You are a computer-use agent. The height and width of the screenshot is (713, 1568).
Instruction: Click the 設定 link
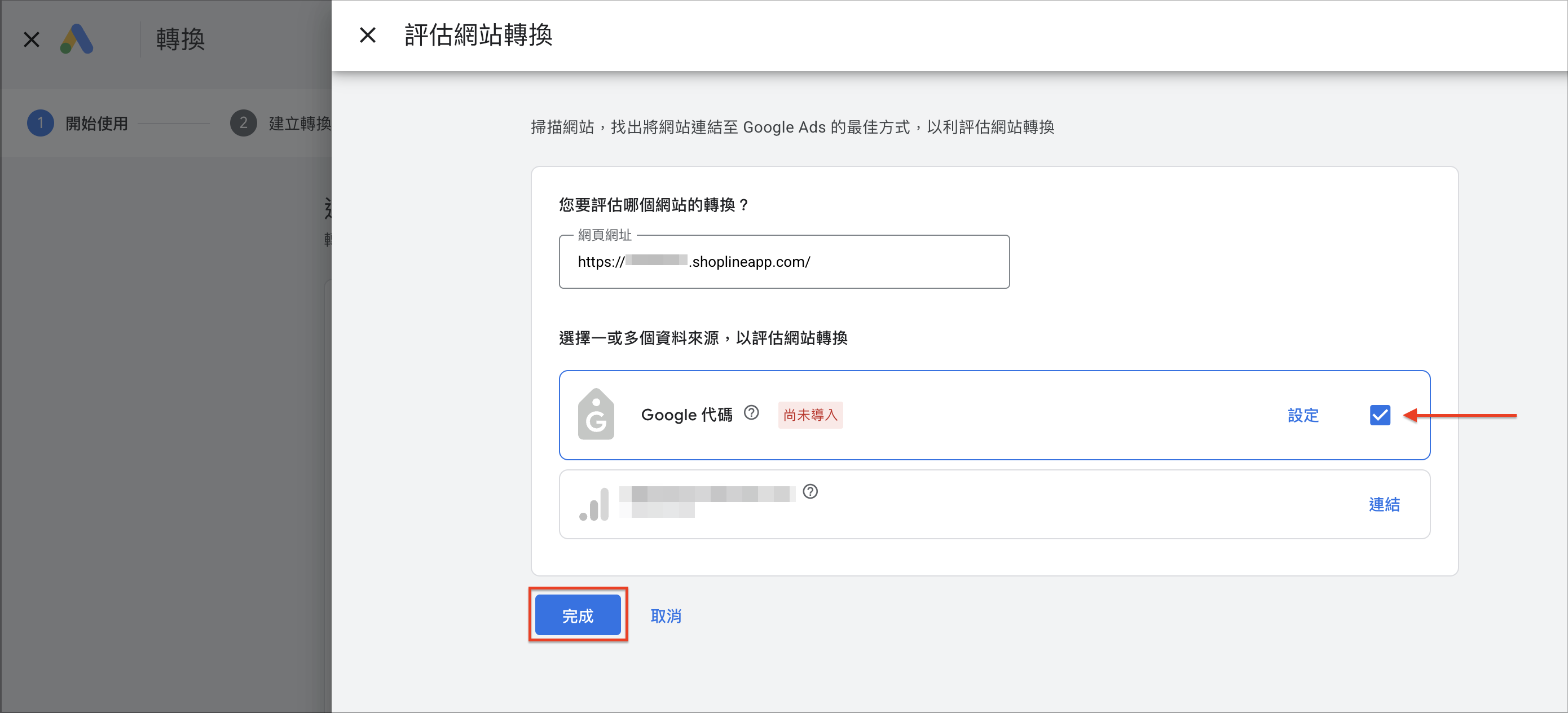tap(1303, 415)
